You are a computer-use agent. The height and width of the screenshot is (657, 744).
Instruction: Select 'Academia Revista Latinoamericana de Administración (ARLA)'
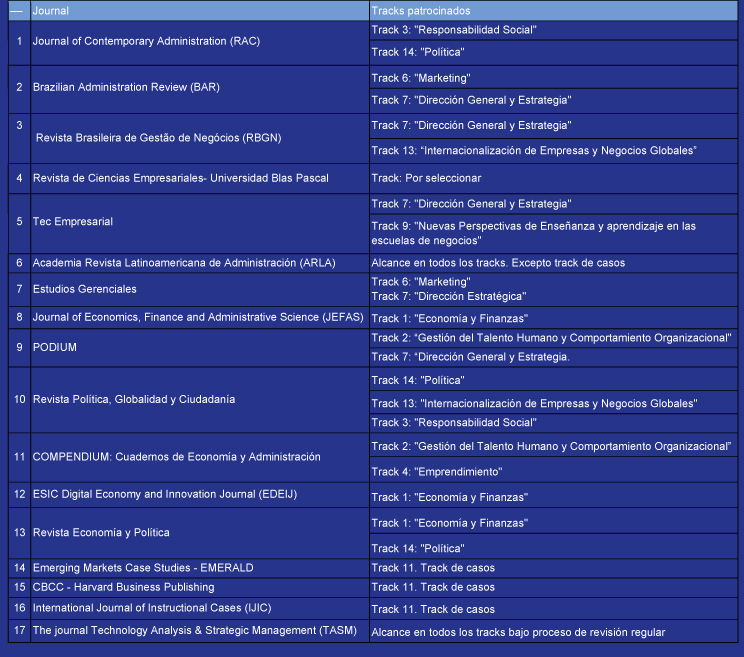(200, 263)
